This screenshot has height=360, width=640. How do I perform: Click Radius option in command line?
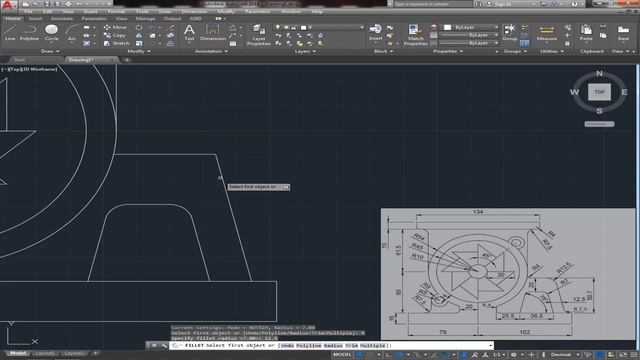click(x=333, y=346)
